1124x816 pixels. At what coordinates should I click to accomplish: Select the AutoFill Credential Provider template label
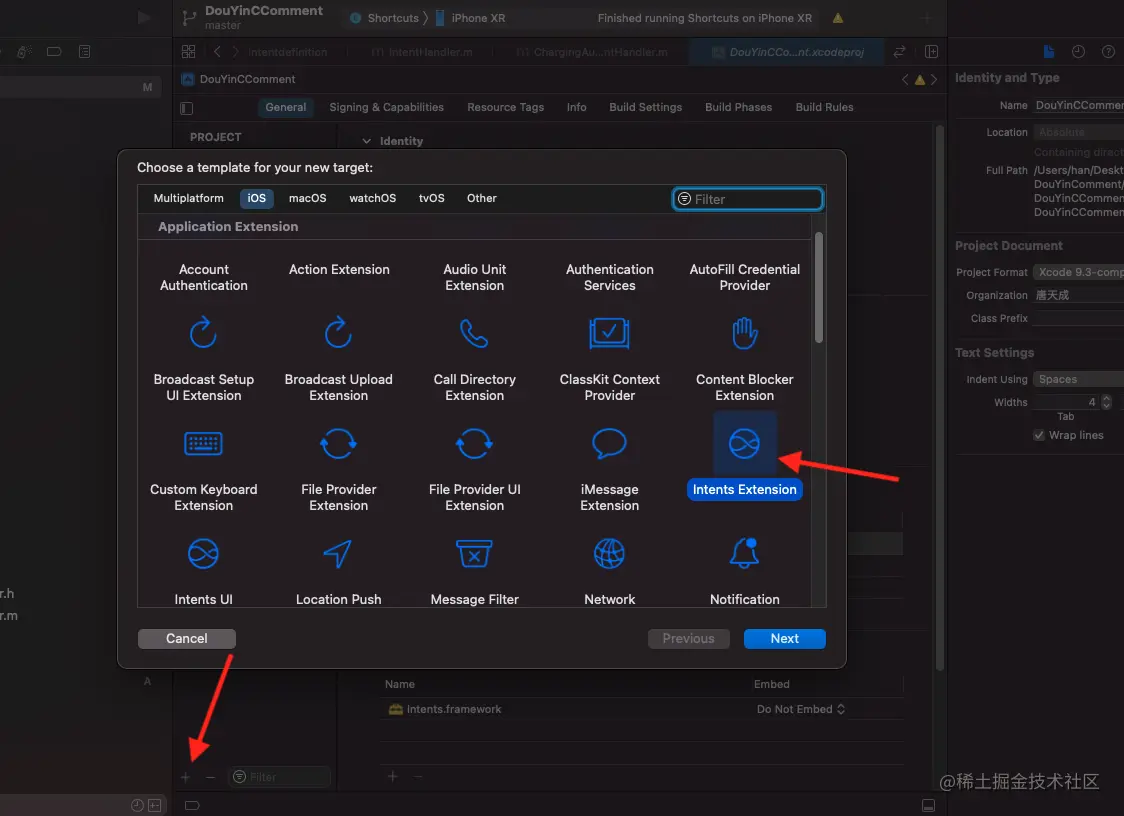[745, 277]
